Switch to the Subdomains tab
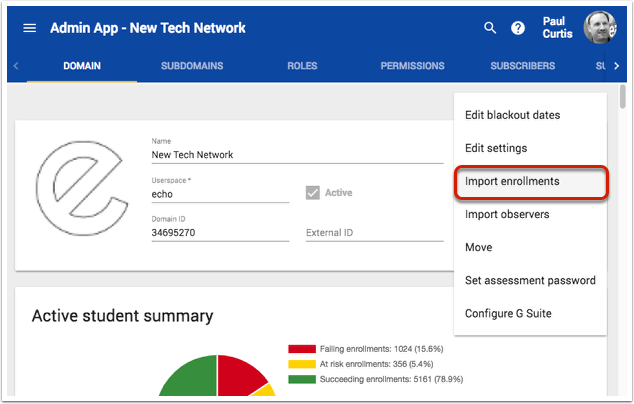 point(192,66)
